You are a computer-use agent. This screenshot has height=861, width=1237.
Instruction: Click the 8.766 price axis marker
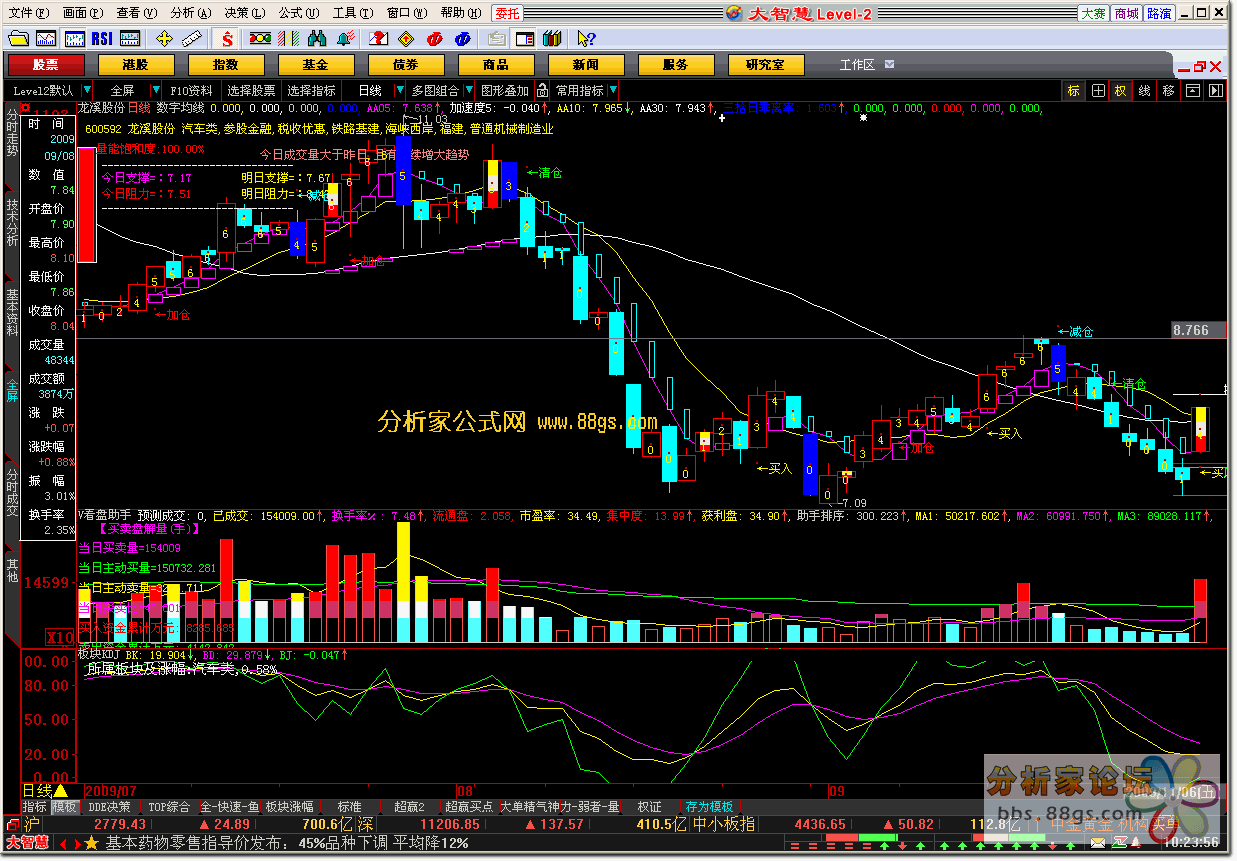tap(1199, 330)
